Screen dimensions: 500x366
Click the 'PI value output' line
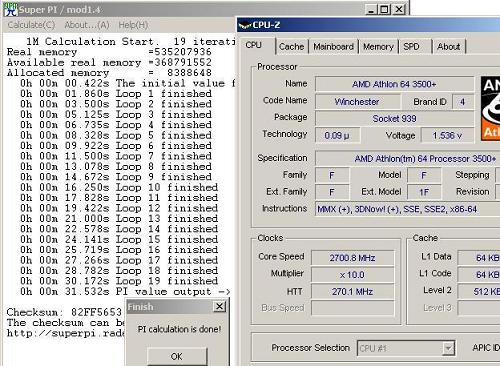tap(125, 292)
